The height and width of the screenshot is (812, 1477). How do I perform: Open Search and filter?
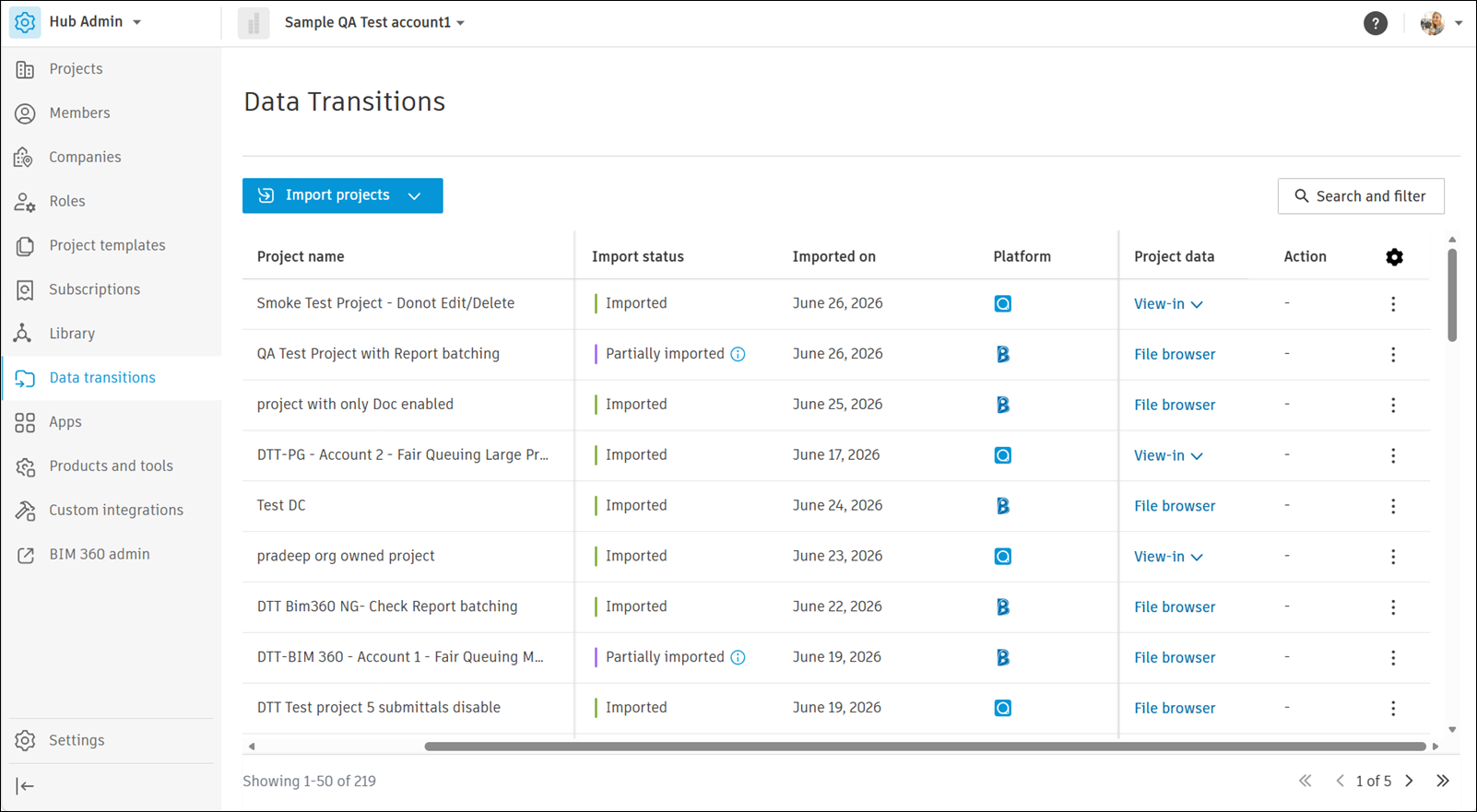(1361, 196)
